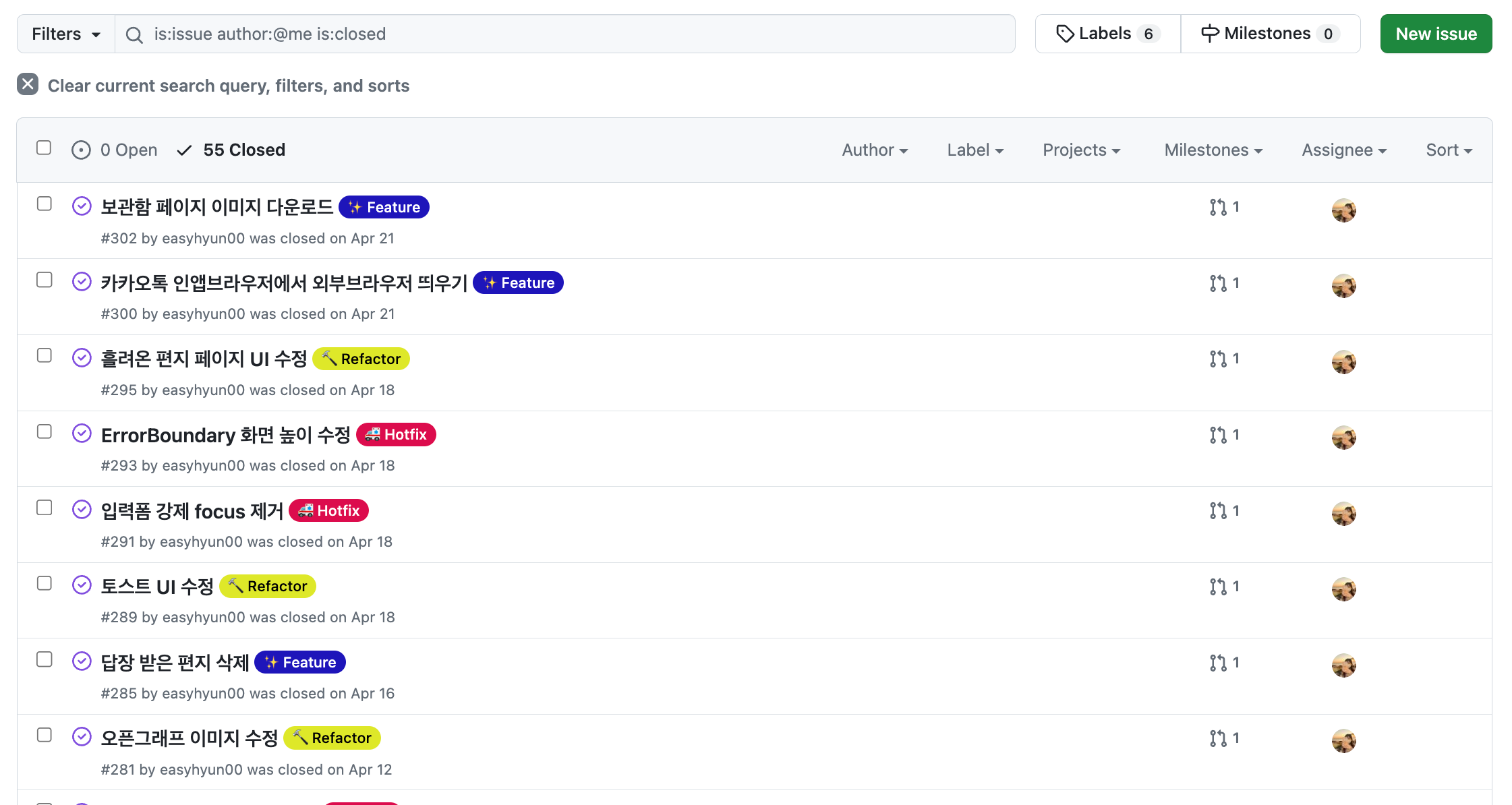Click assignee avatar on issue #281
The image size is (1512, 805).
tap(1343, 741)
